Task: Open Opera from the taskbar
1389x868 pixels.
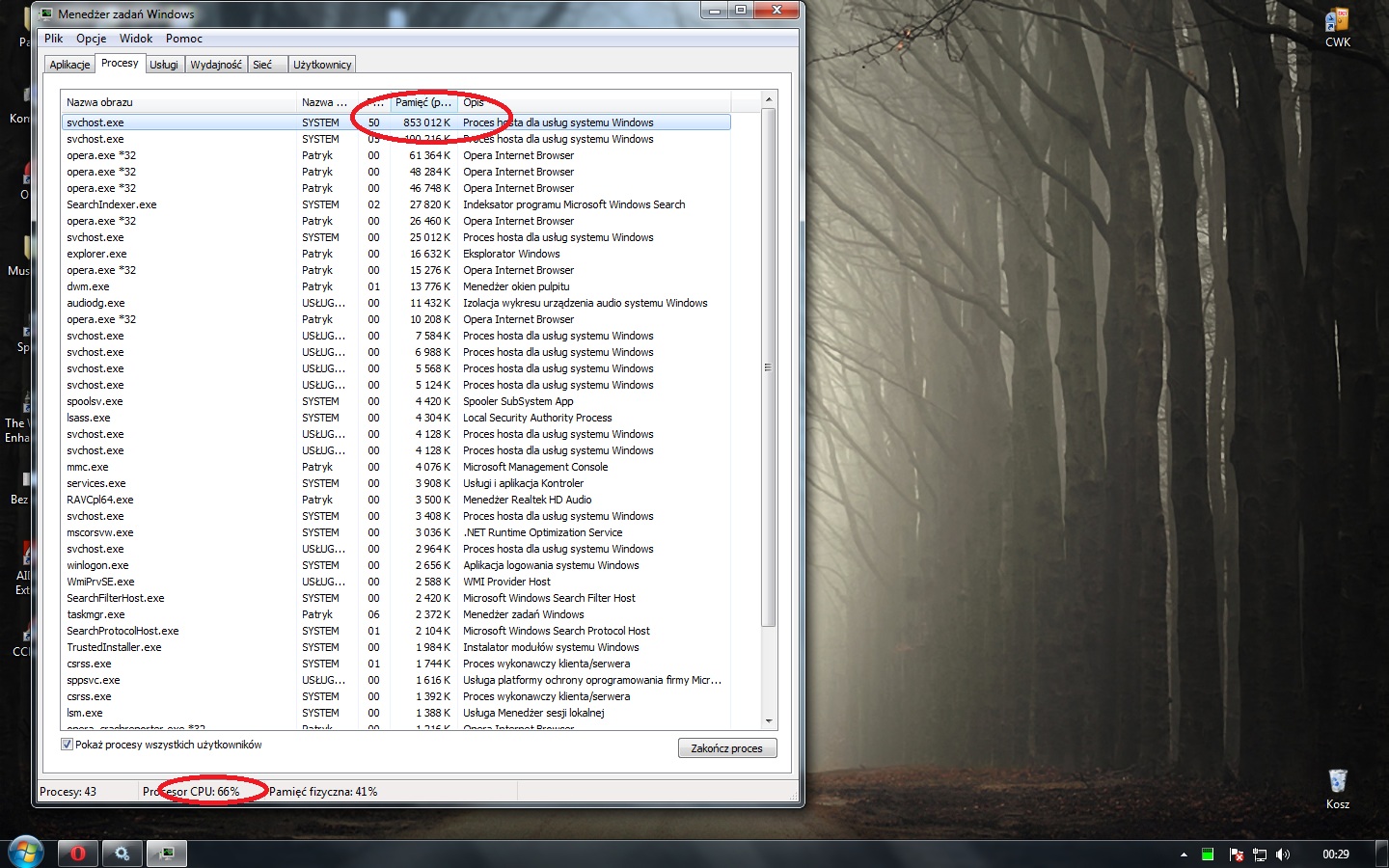Action: [x=77, y=854]
